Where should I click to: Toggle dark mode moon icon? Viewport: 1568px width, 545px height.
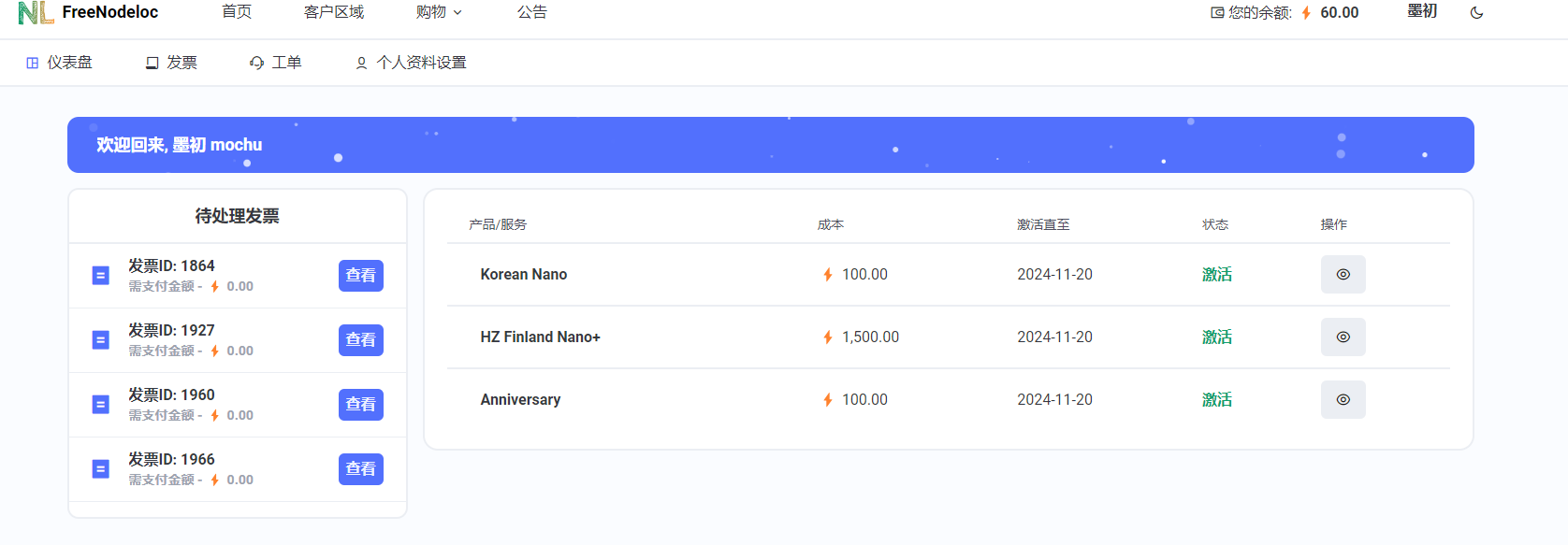1476,13
